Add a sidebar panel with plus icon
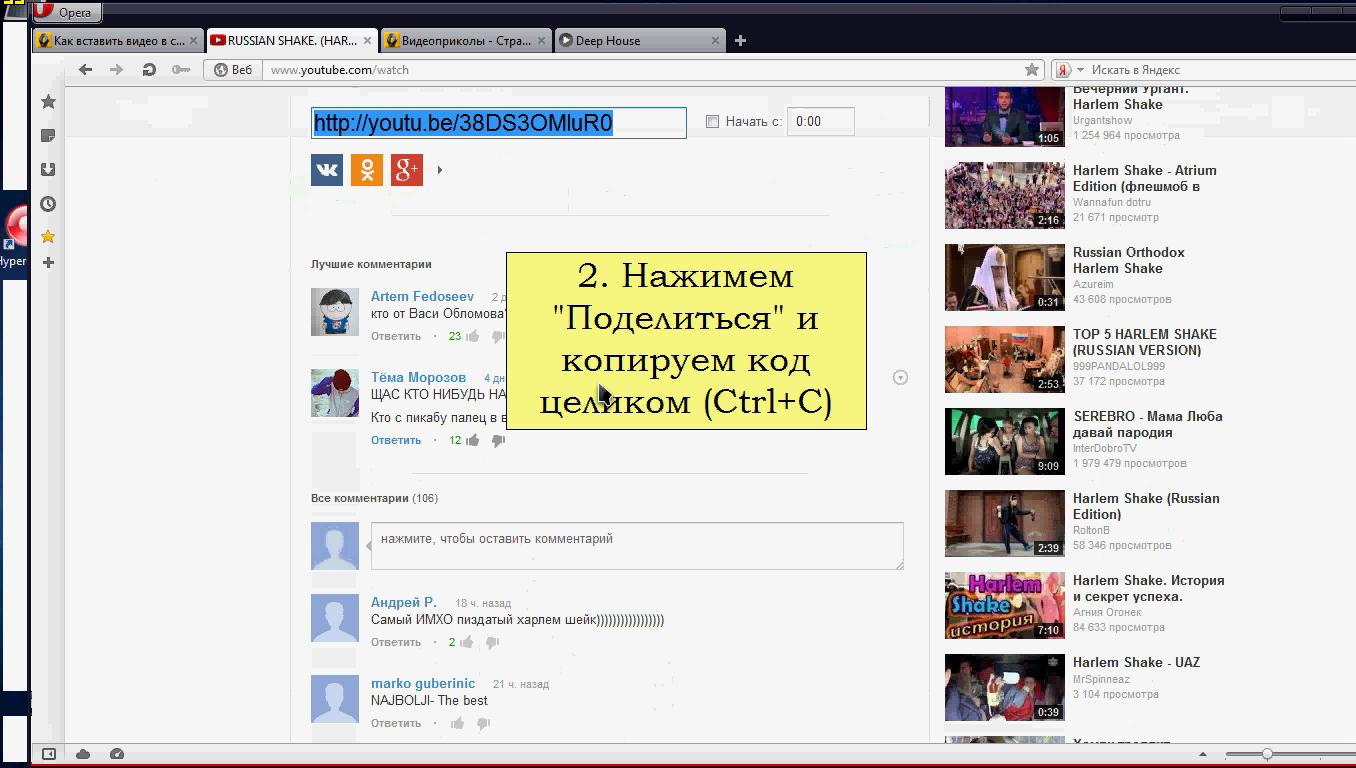This screenshot has width=1356, height=768. tap(48, 262)
